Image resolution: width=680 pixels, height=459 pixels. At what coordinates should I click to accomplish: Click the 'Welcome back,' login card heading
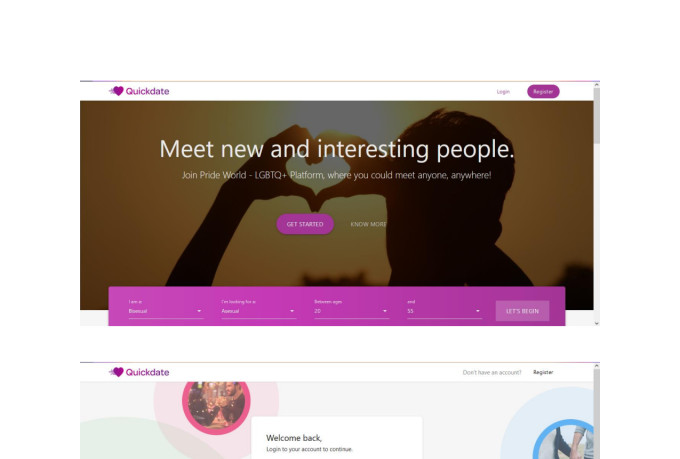(x=294, y=438)
